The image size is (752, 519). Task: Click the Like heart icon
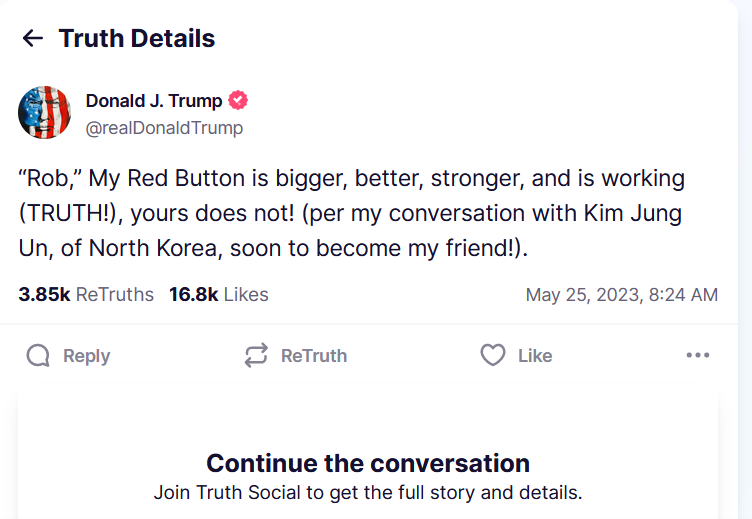point(493,356)
